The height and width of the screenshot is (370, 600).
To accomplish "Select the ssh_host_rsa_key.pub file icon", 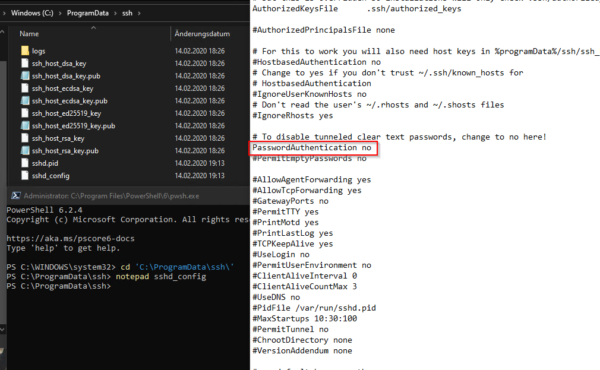I will [25, 151].
